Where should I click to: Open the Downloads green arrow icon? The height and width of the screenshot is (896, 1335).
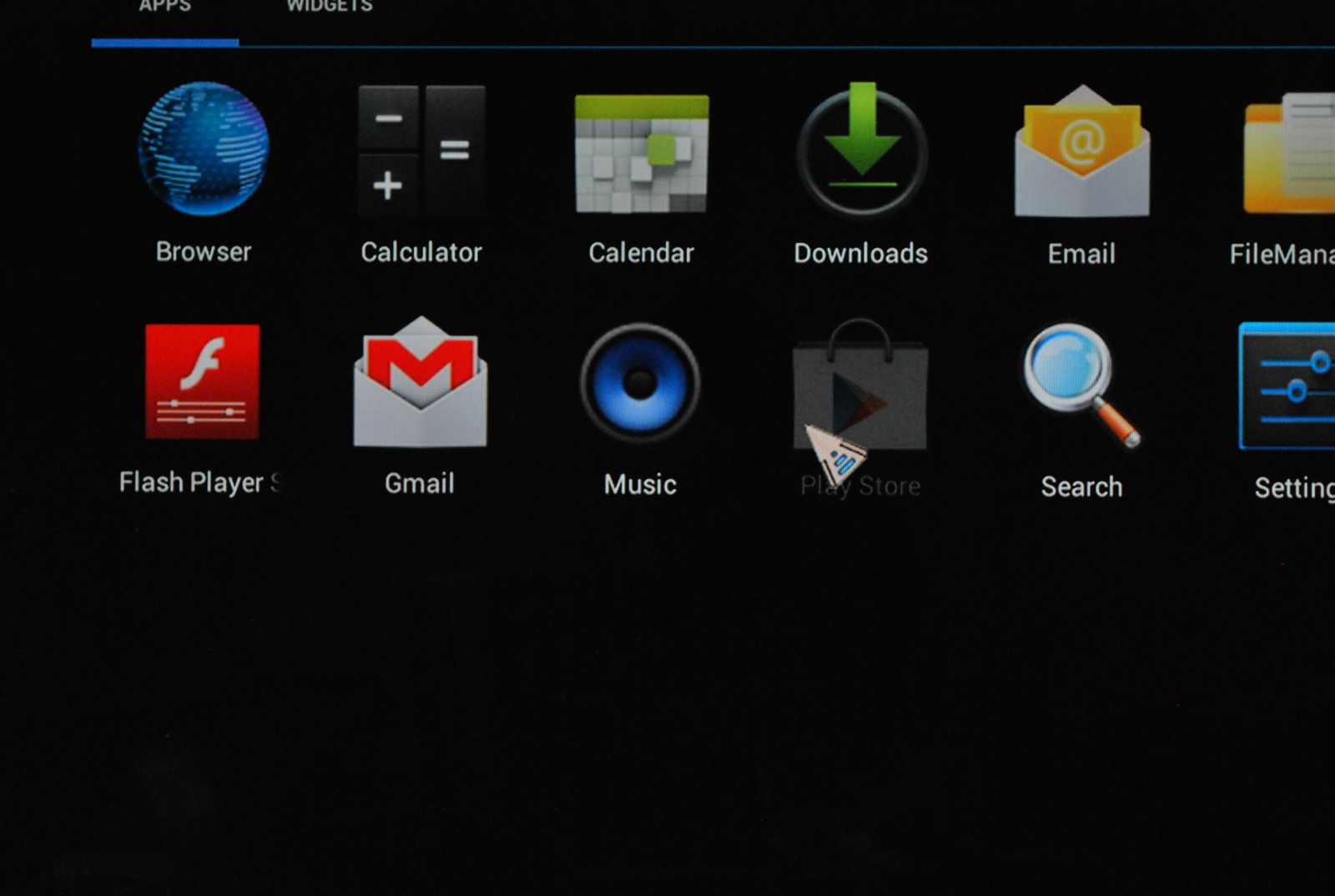pyautogui.click(x=862, y=150)
